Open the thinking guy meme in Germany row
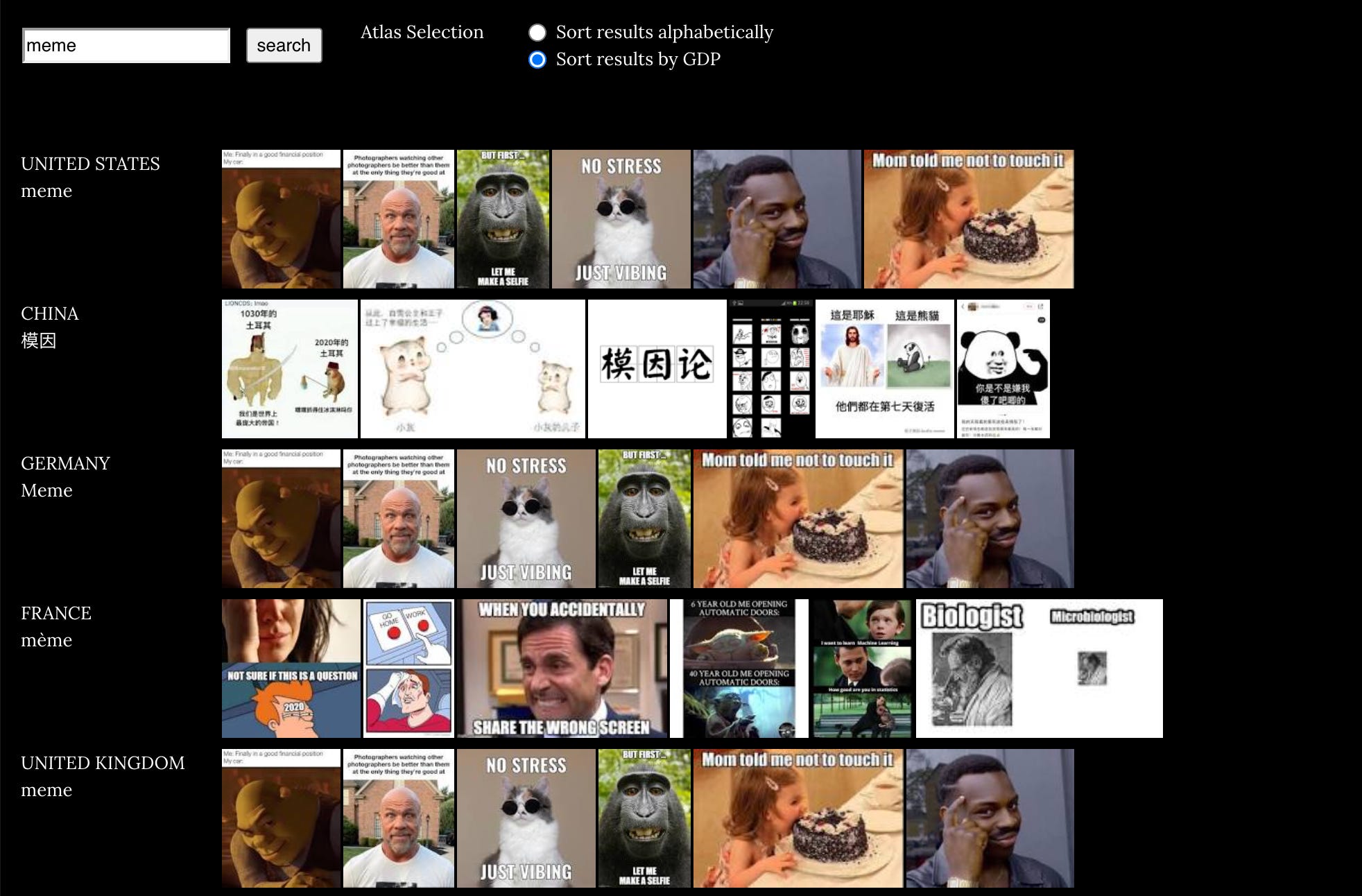 [x=990, y=519]
